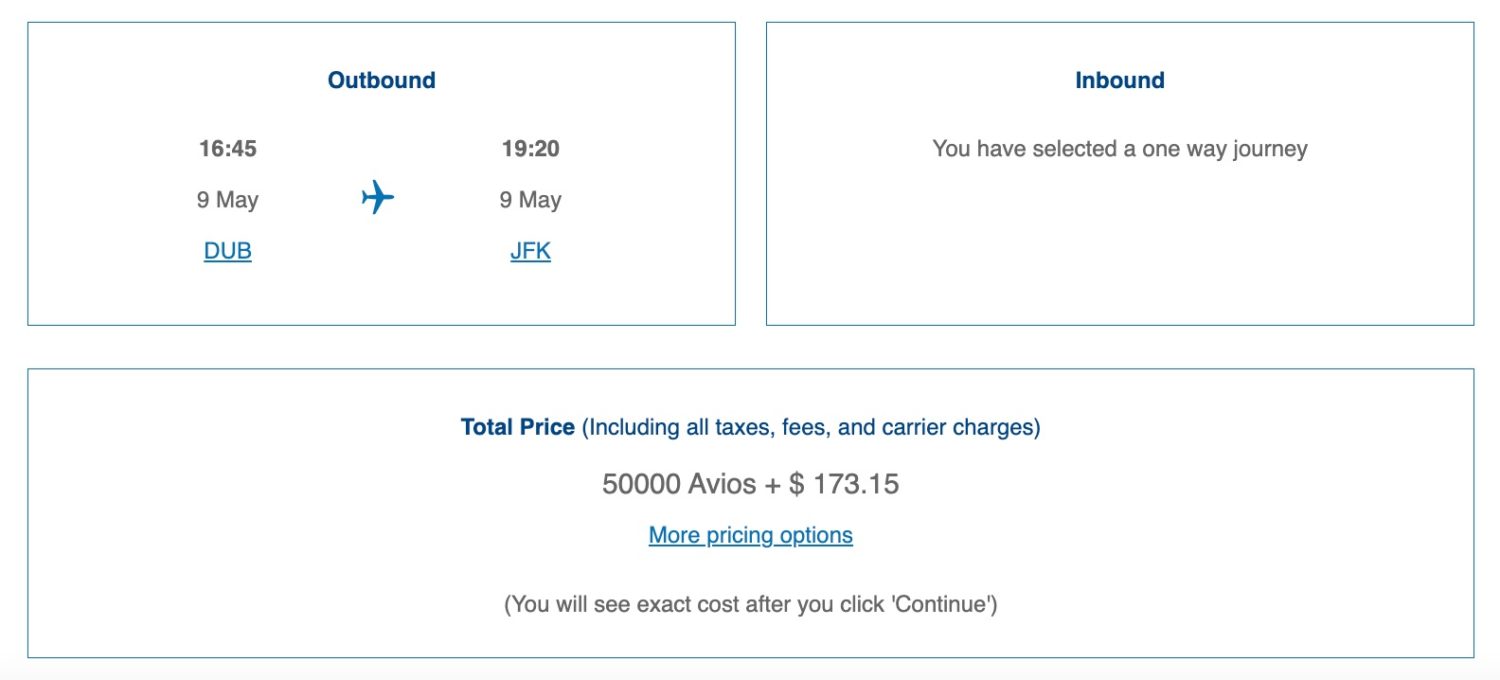
Task: Select the 9 May arrival date
Action: (x=531, y=199)
